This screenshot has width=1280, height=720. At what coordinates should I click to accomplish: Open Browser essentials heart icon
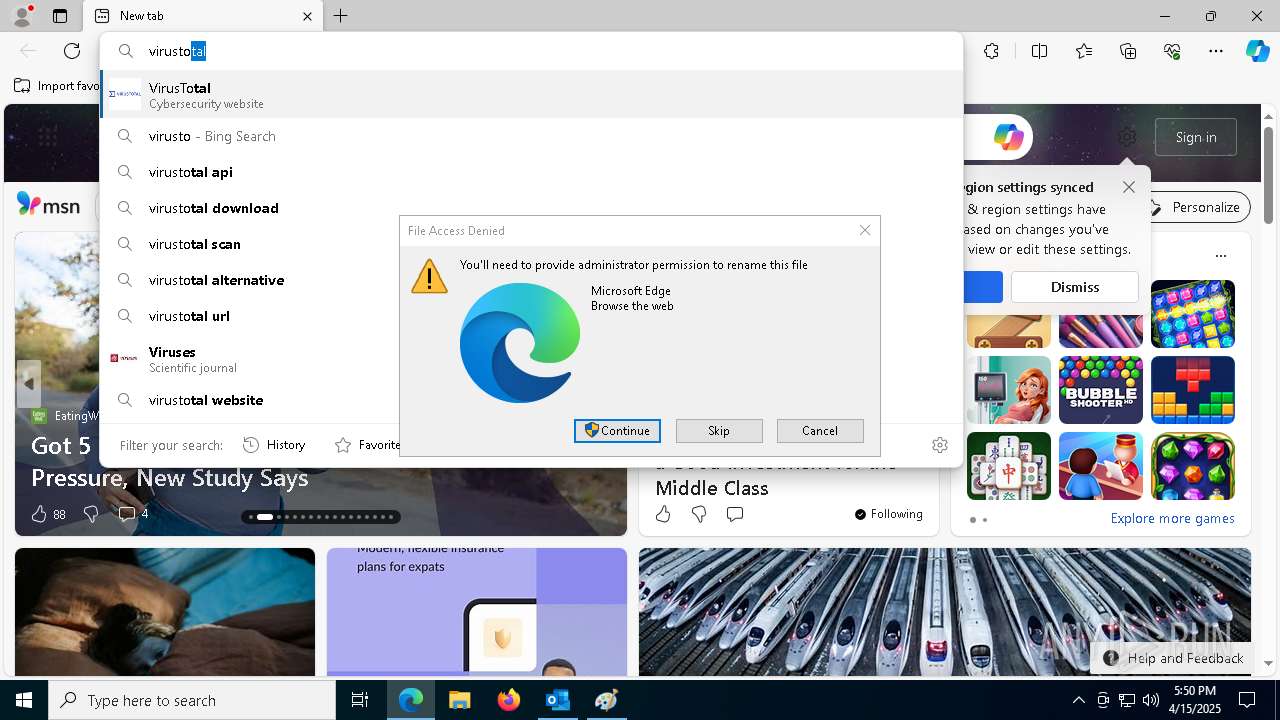pyautogui.click(x=1172, y=51)
